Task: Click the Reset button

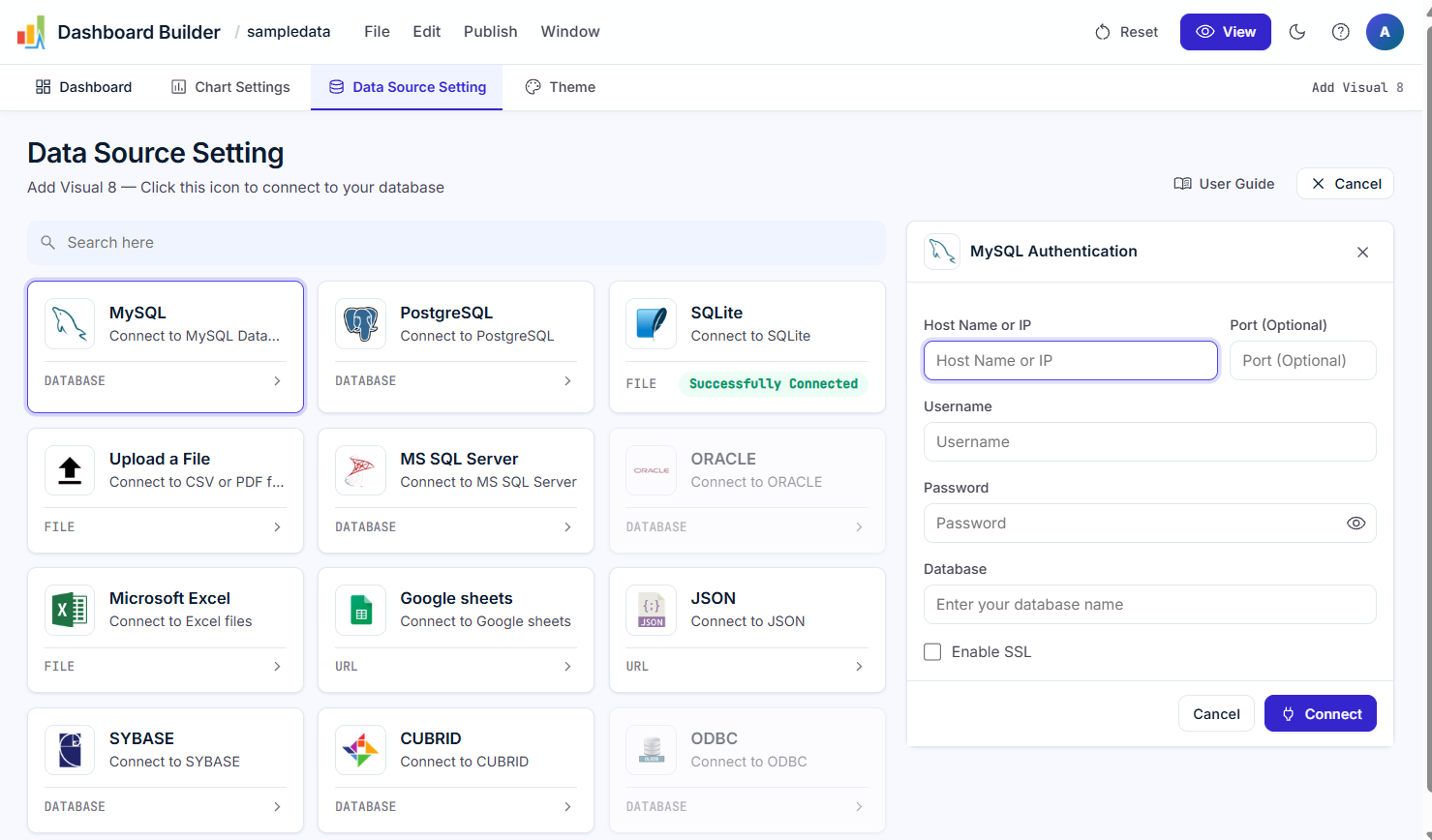Action: pos(1126,32)
